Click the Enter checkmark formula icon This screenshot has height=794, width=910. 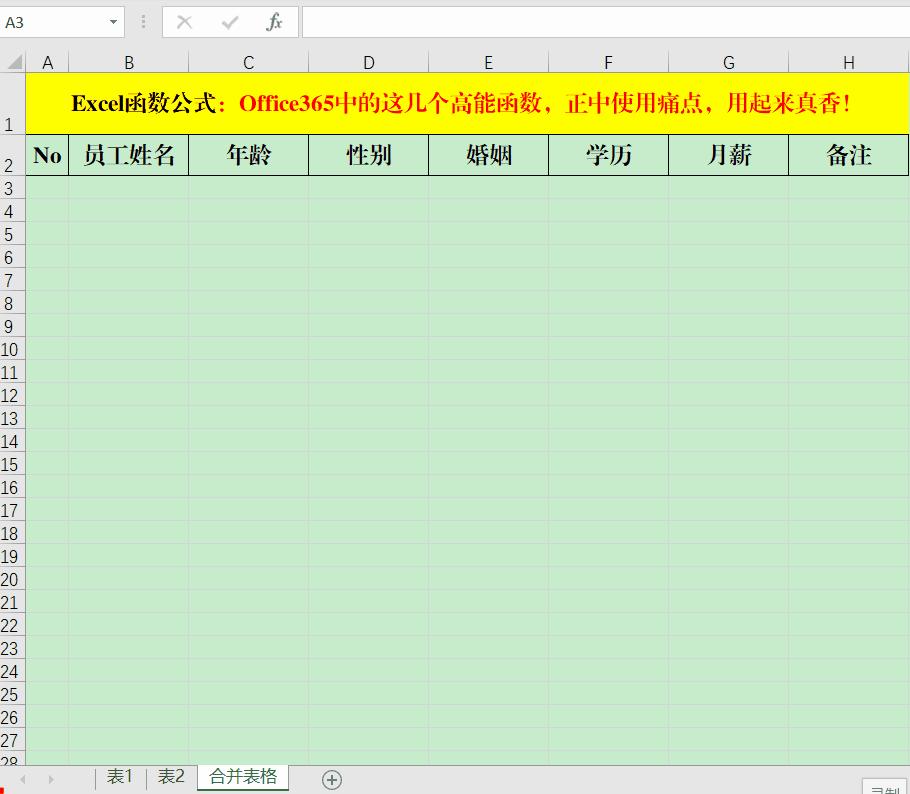230,23
